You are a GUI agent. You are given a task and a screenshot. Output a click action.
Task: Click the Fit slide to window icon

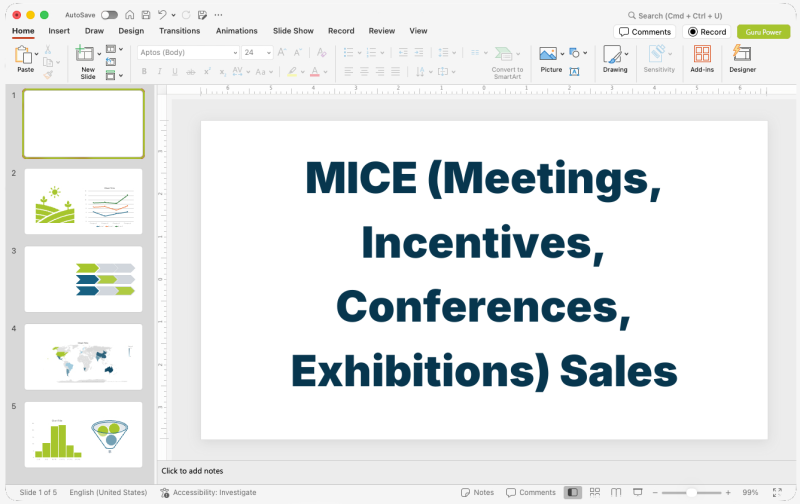777,492
